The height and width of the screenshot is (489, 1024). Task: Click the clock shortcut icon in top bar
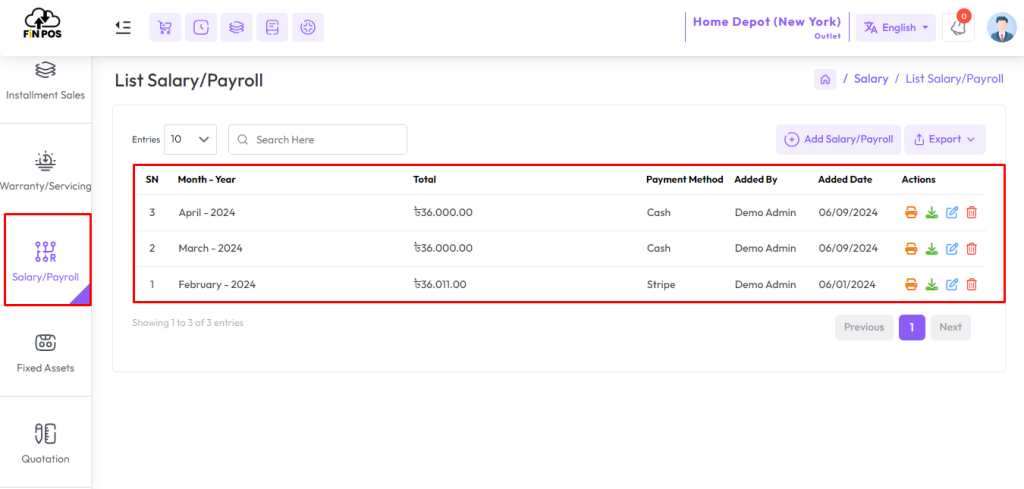click(x=201, y=27)
